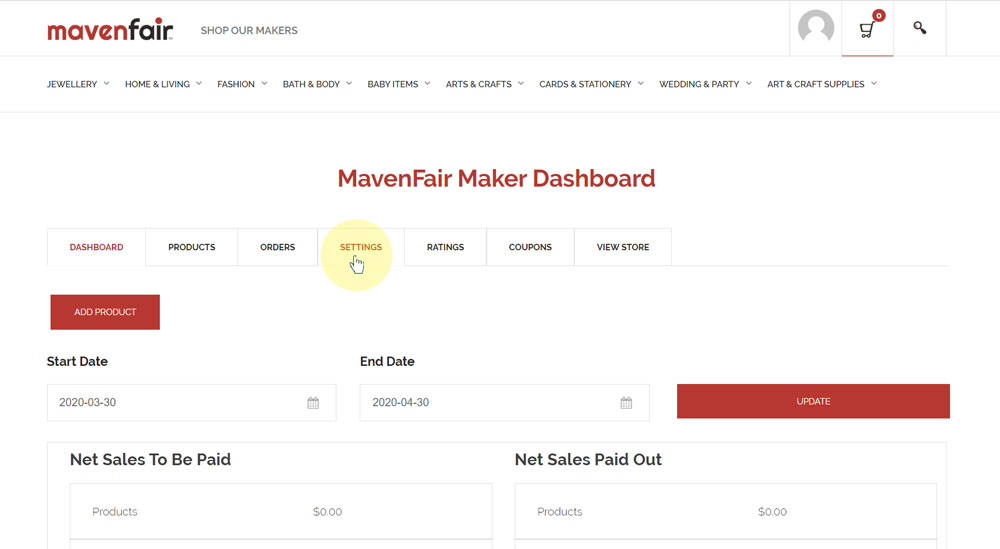The height and width of the screenshot is (549, 1000).
Task: Click Products row under Net Sales To Be Paid
Action: (281, 511)
